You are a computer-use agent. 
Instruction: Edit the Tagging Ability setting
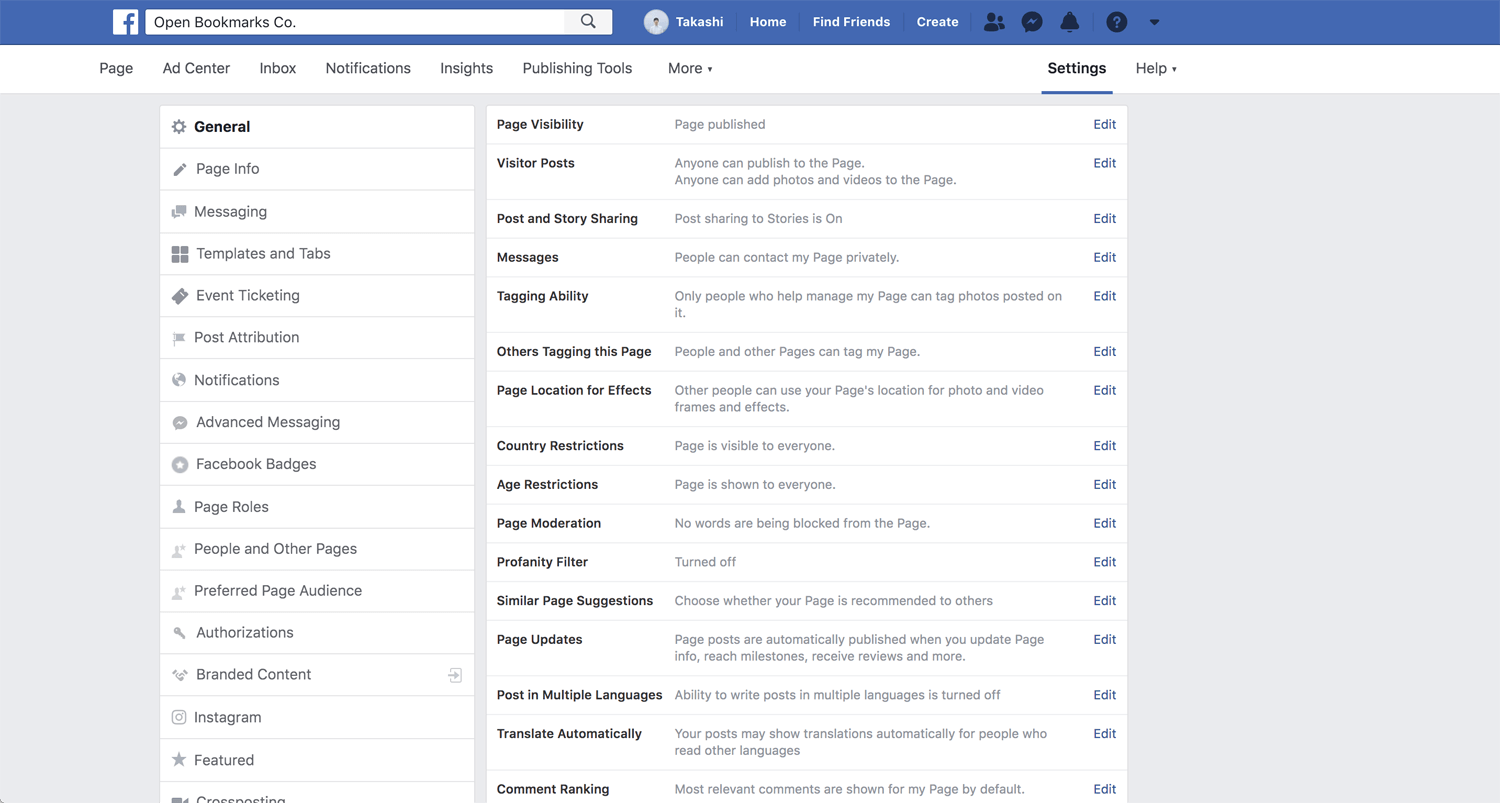1104,296
